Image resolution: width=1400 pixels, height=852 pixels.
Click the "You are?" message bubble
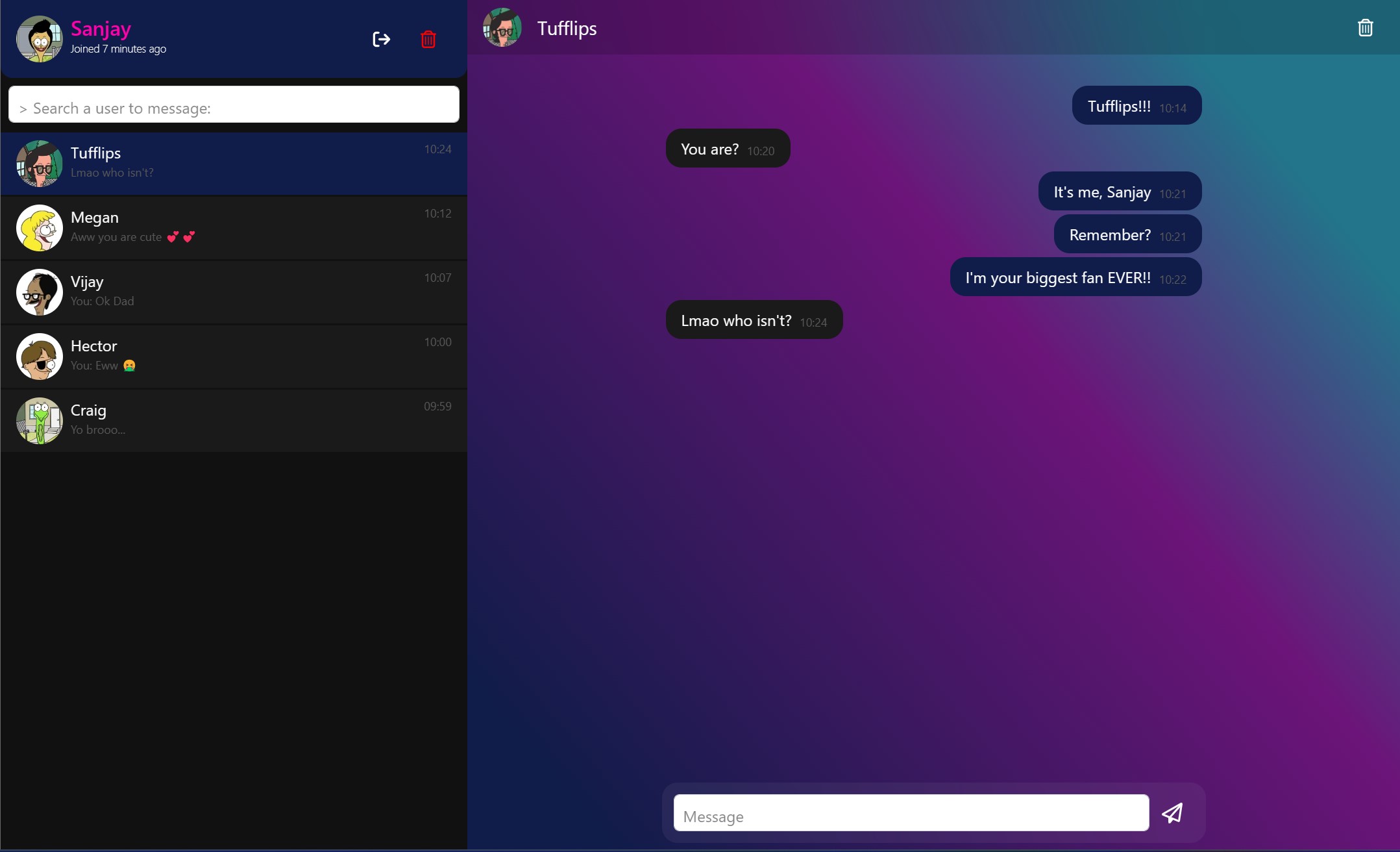point(727,149)
